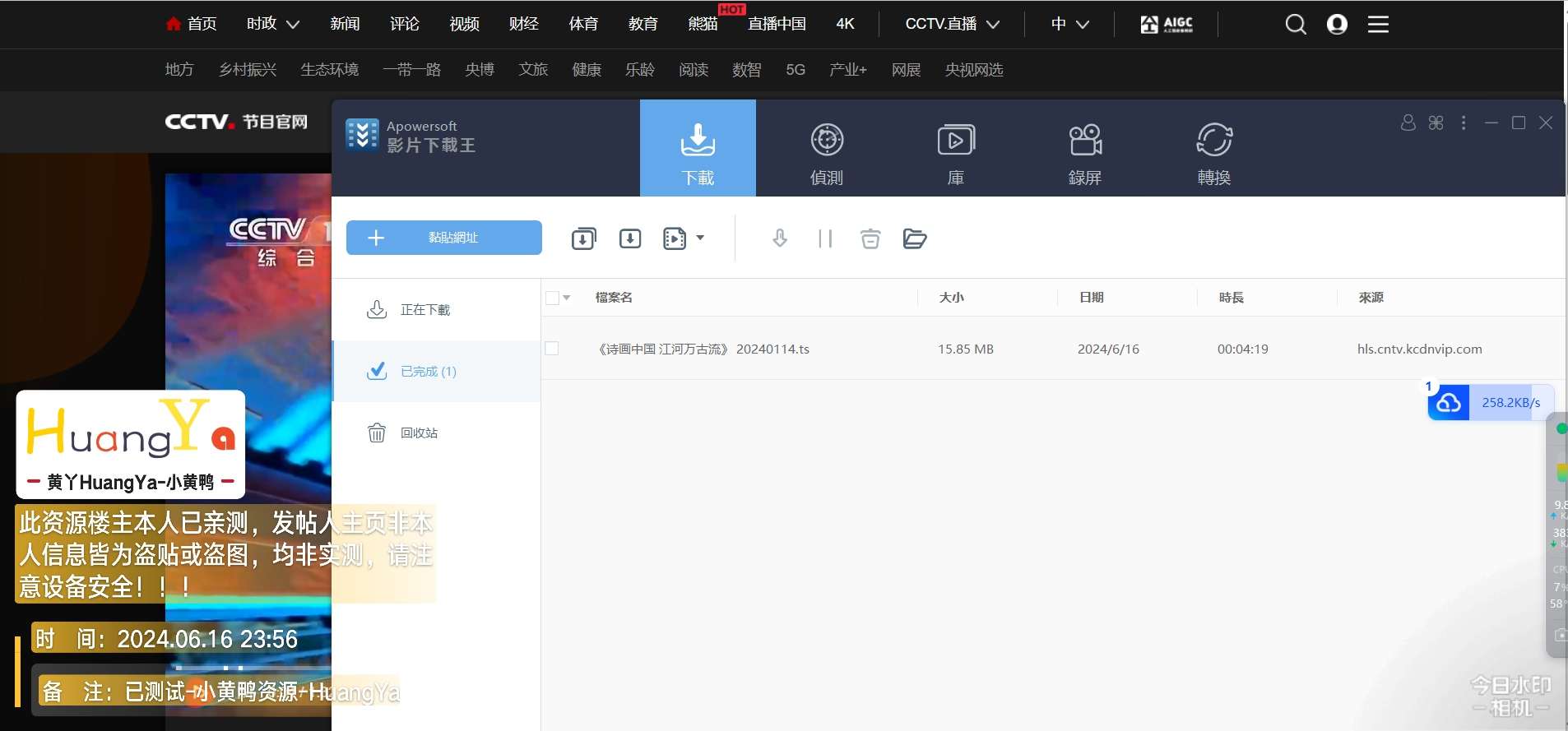Viewport: 1568px width, 731px height.
Task: Click the CCTV website search icon
Action: tap(1295, 25)
